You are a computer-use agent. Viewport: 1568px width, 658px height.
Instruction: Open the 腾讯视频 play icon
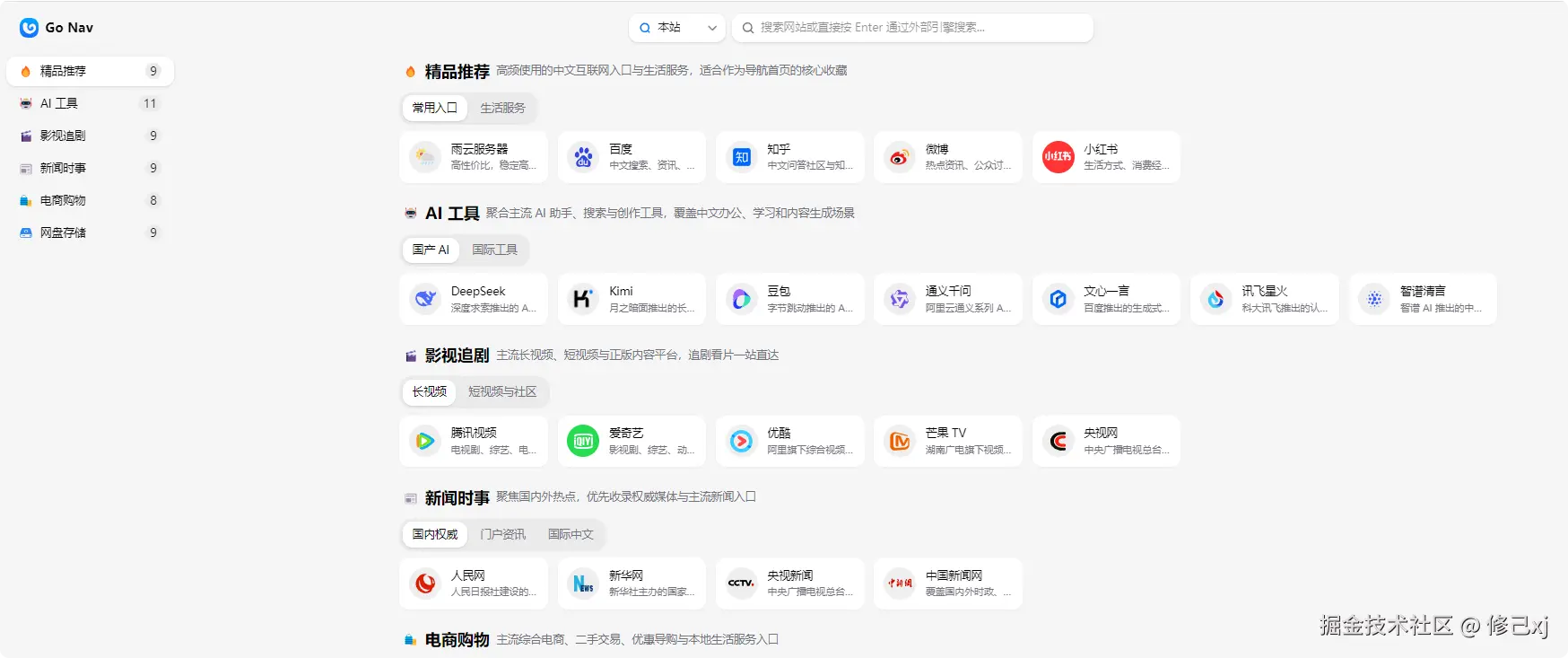[x=425, y=441]
